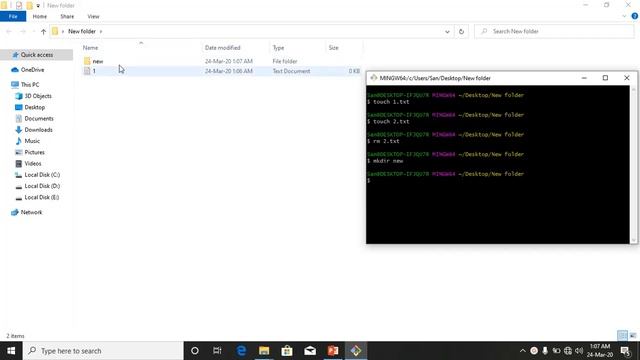The height and width of the screenshot is (360, 640).
Task: Sort by the Type column header
Action: (x=278, y=48)
